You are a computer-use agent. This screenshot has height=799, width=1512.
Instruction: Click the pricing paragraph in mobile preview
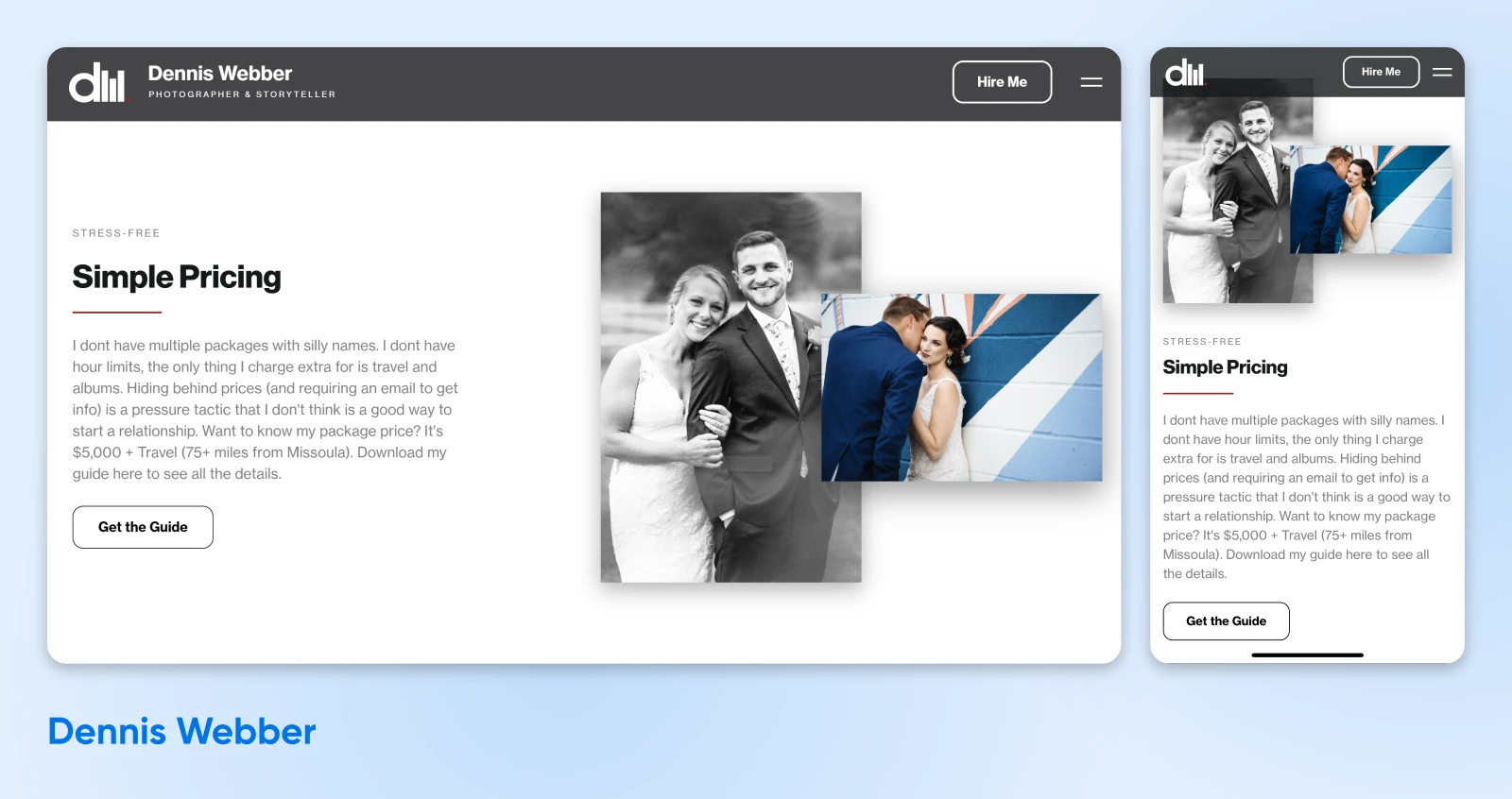tap(1304, 497)
